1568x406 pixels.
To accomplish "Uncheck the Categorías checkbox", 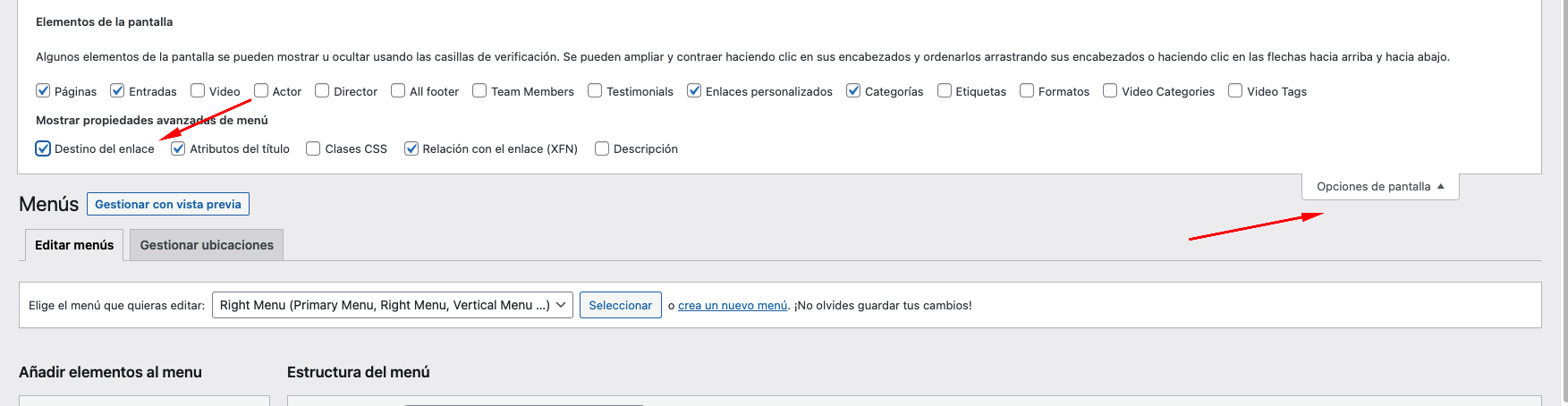I will coord(853,90).
